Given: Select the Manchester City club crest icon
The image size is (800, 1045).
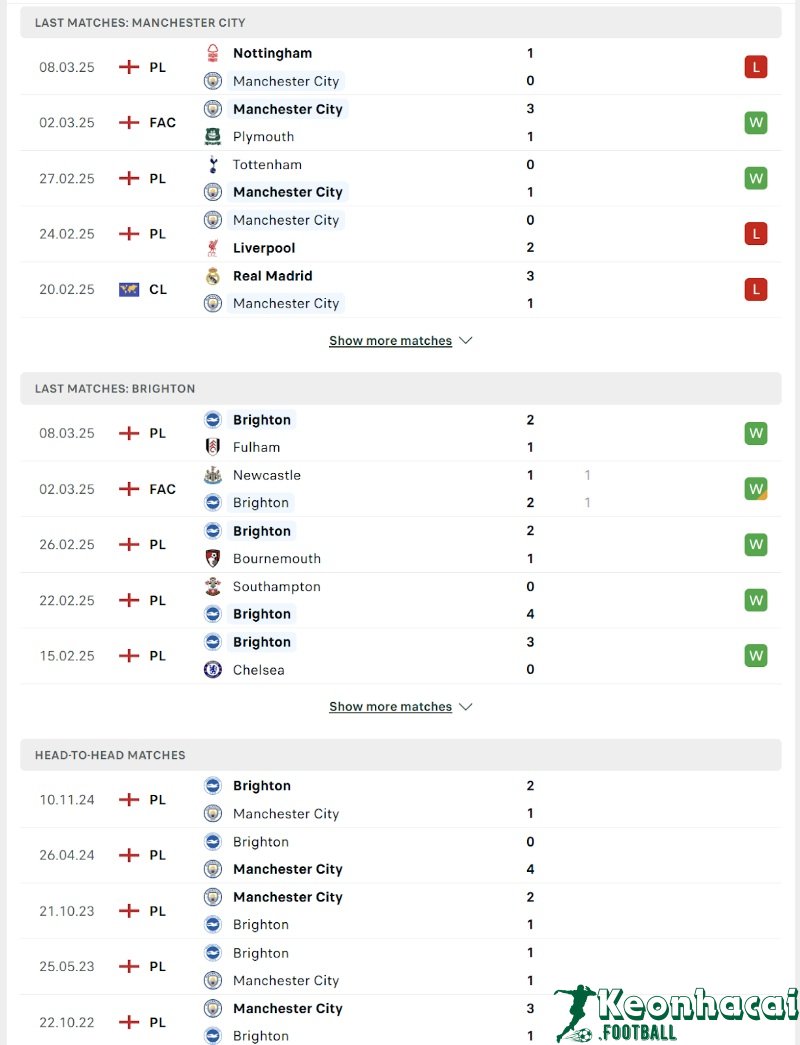Looking at the screenshot, I should click(x=212, y=81).
